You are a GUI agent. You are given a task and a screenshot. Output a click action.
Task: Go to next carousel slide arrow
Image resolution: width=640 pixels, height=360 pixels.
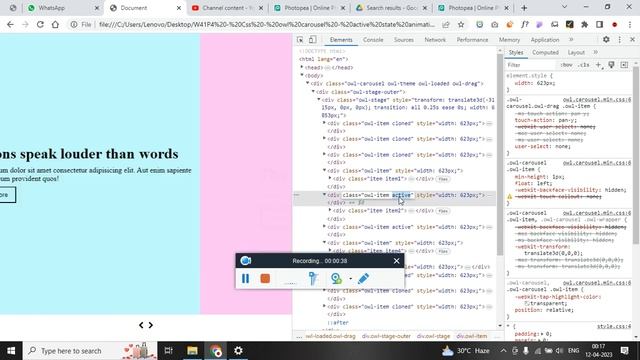pos(151,325)
